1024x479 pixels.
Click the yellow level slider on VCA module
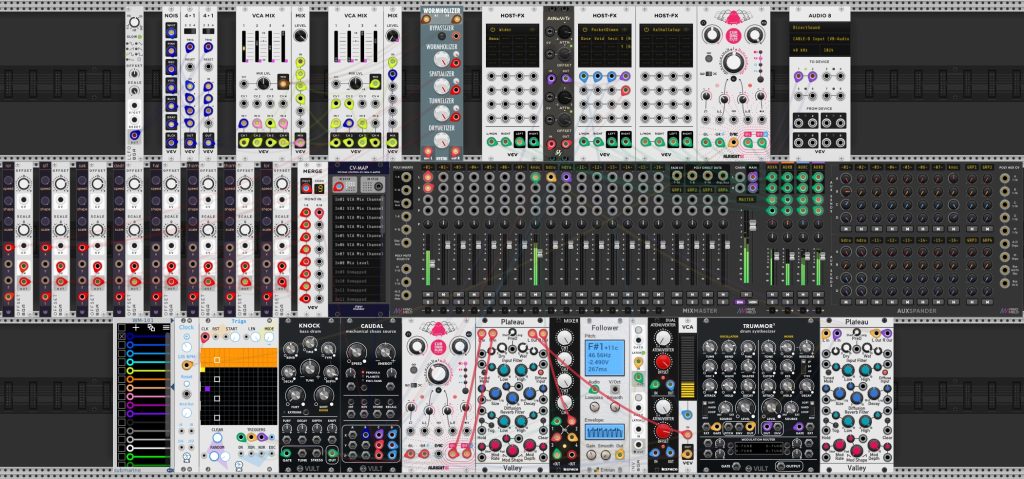coord(686,390)
